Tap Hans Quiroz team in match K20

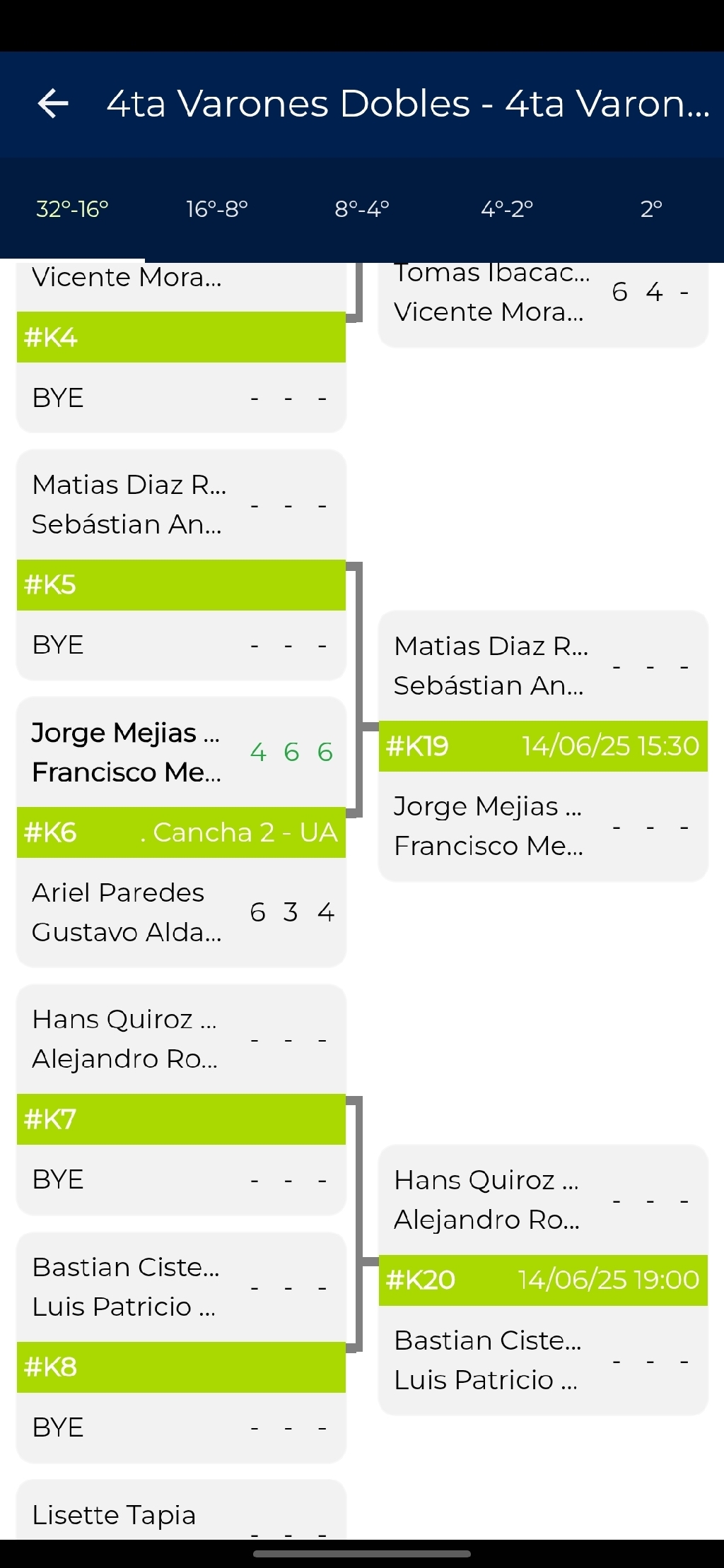click(x=488, y=1200)
